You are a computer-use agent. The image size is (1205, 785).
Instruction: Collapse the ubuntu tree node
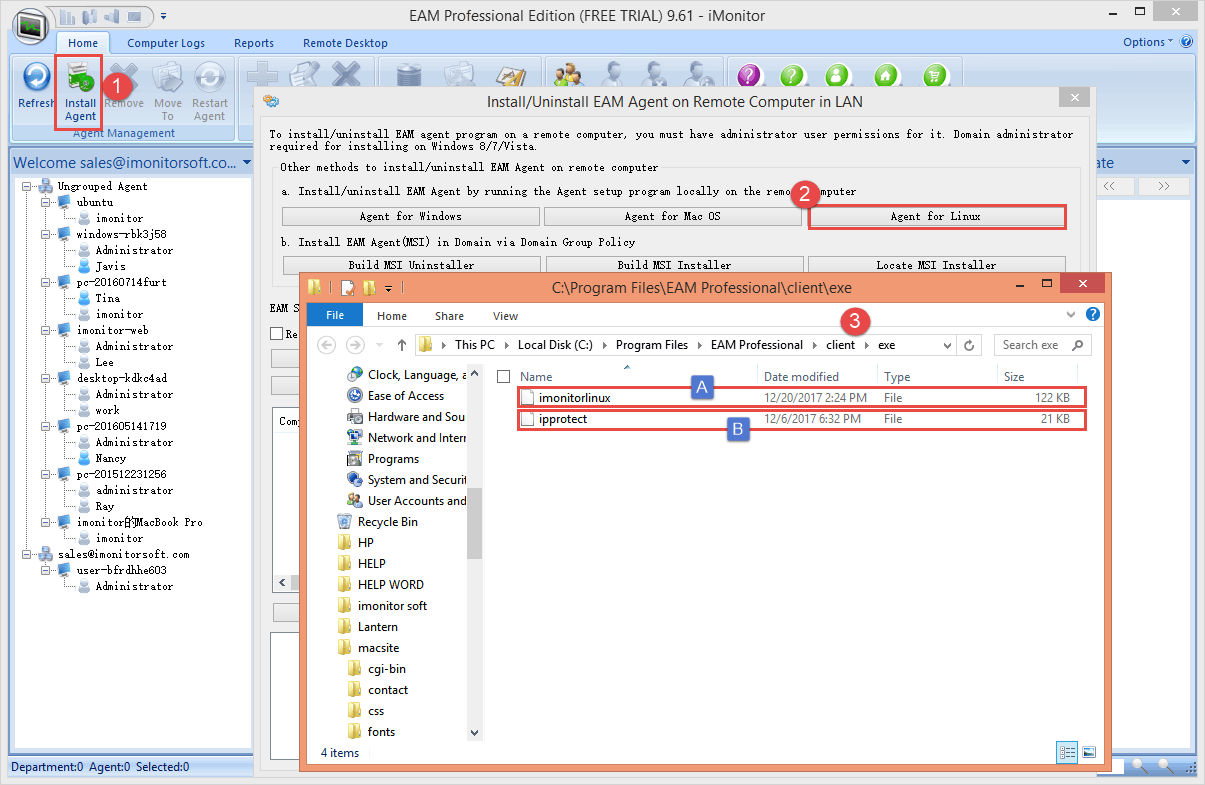(x=47, y=202)
